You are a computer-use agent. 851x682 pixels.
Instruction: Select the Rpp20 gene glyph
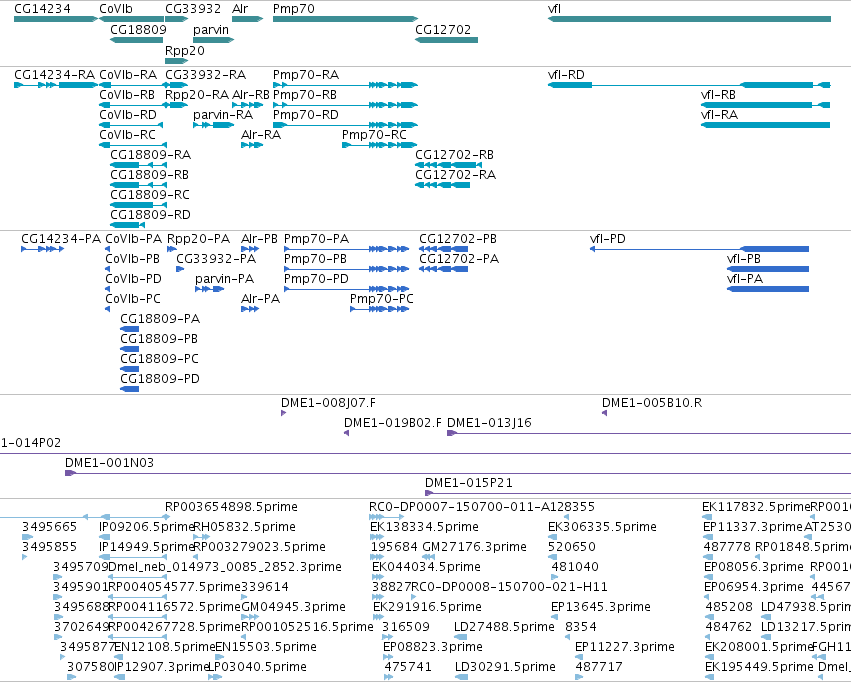coord(176,61)
